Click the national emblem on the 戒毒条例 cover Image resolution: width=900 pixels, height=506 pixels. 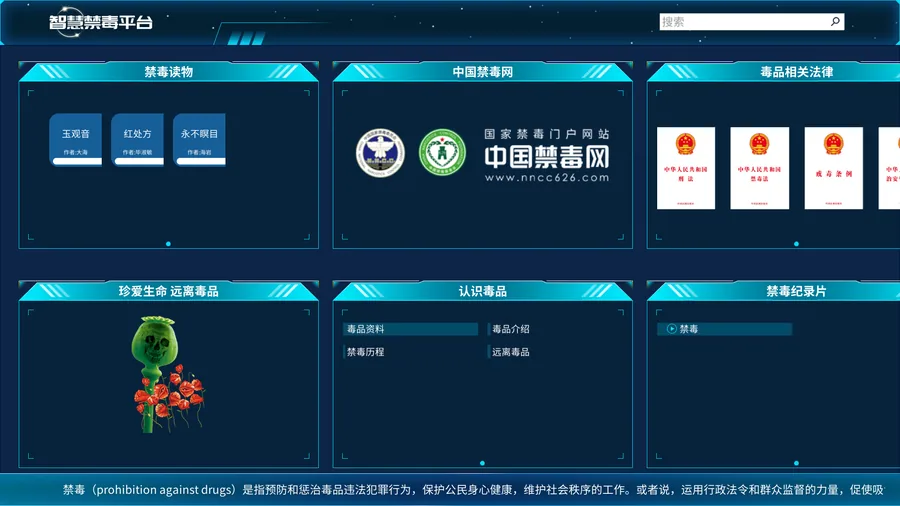[833, 144]
